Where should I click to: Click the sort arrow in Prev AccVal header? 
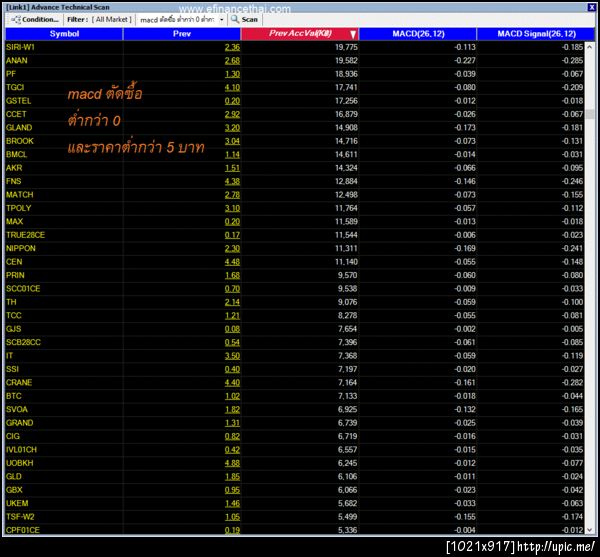[353, 34]
